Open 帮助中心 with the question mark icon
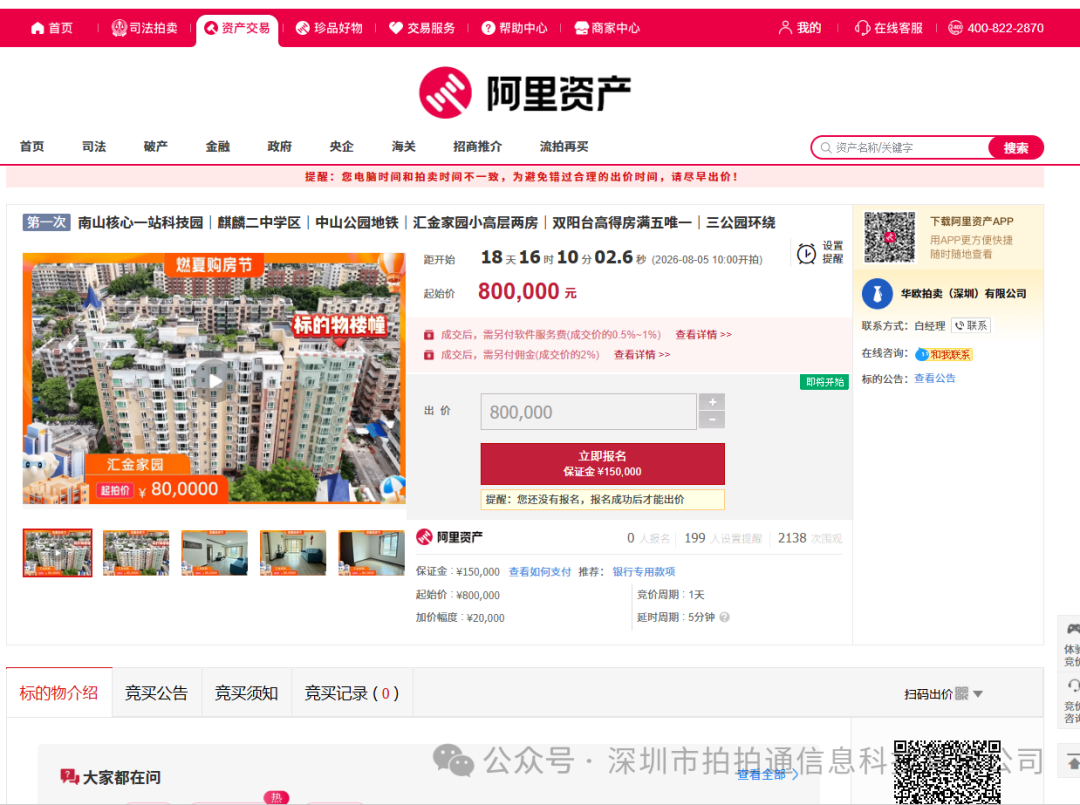1080x805 pixels. [x=515, y=28]
